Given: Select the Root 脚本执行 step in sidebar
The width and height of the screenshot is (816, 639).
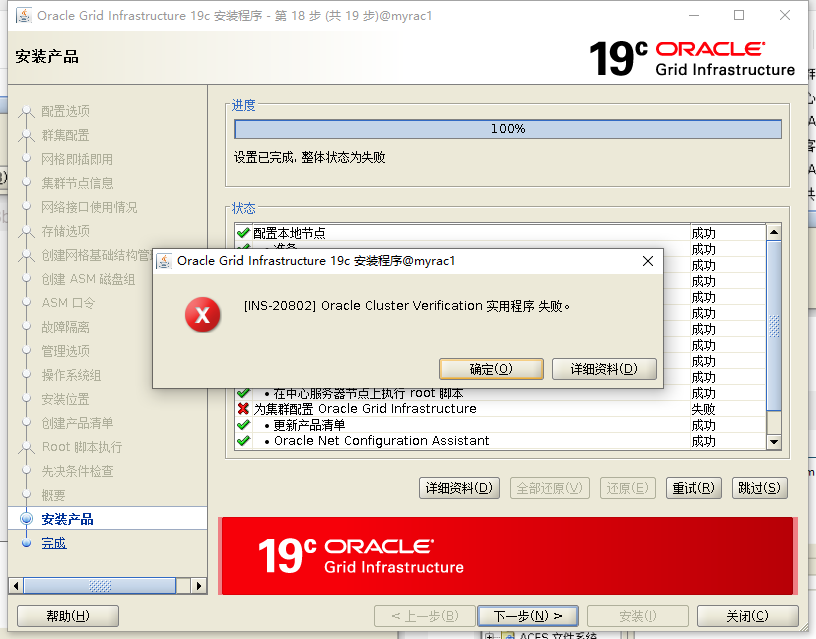Looking at the screenshot, I should tap(82, 447).
